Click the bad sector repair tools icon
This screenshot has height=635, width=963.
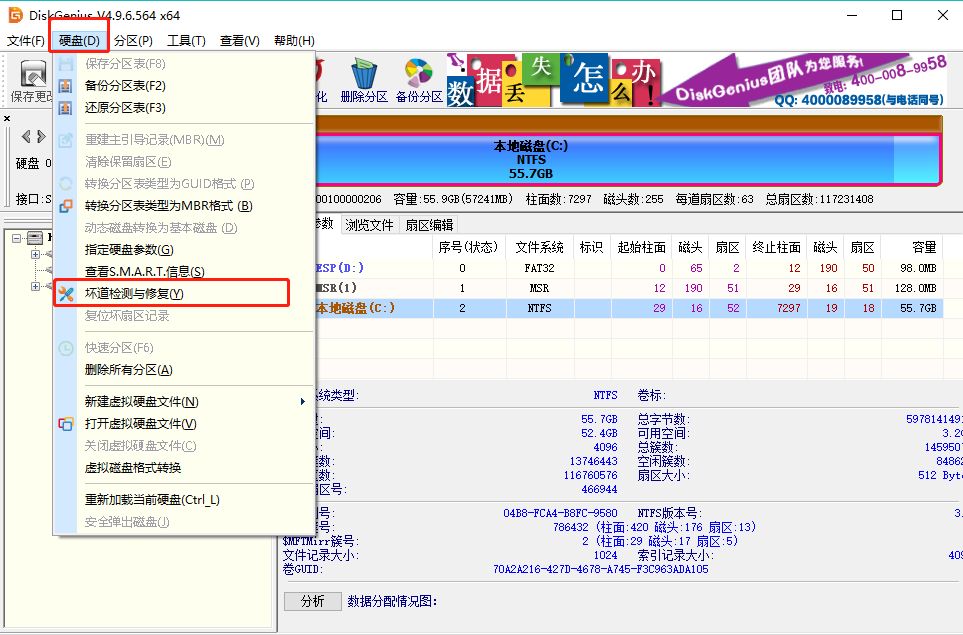66,294
